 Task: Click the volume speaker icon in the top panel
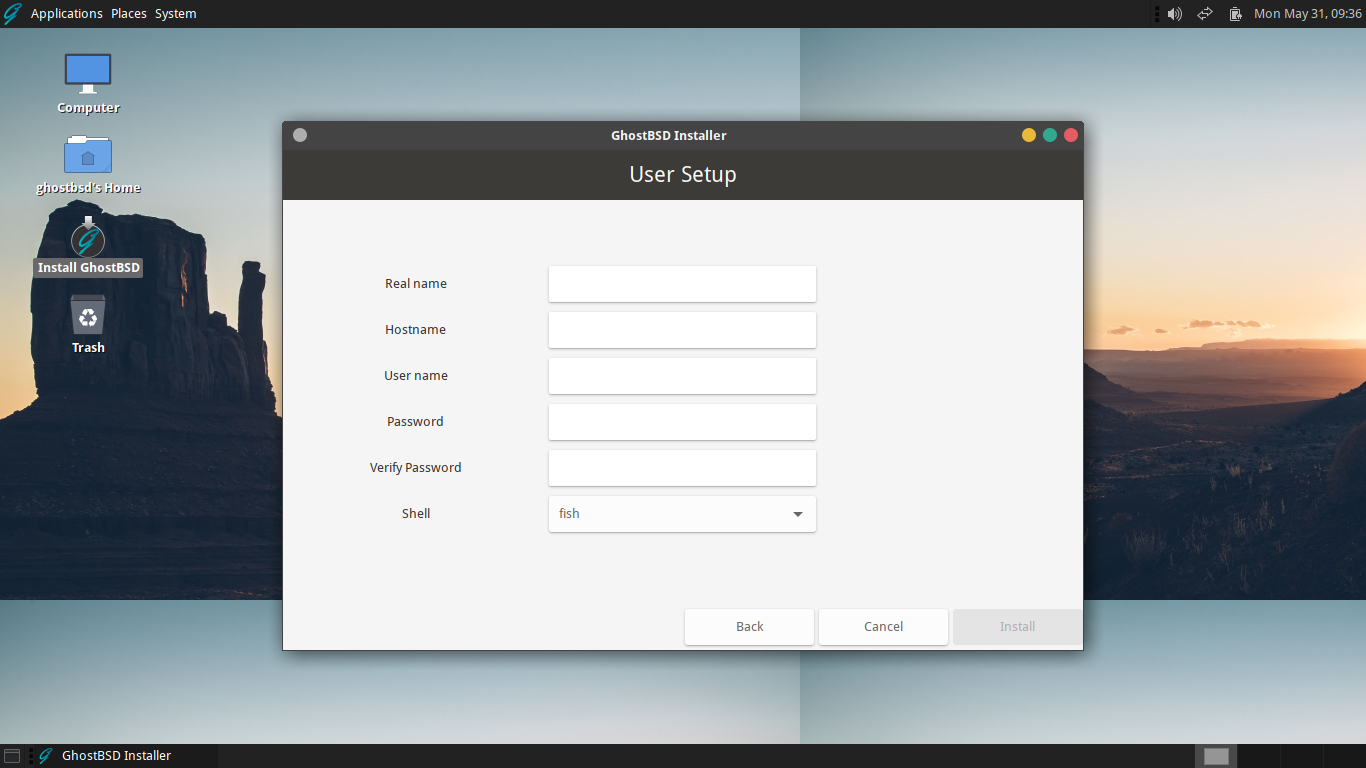click(1175, 14)
